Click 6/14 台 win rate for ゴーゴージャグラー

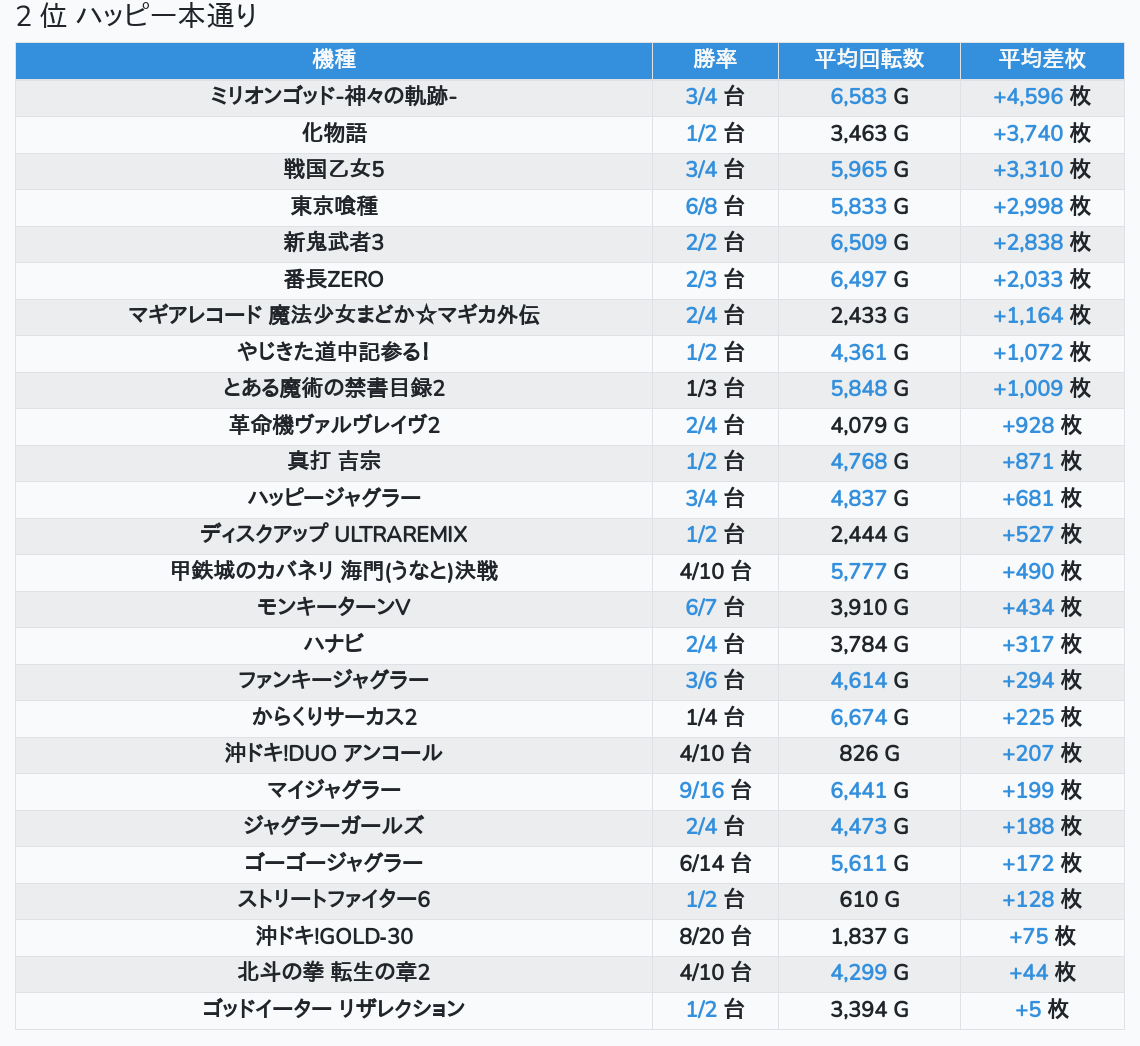point(715,864)
